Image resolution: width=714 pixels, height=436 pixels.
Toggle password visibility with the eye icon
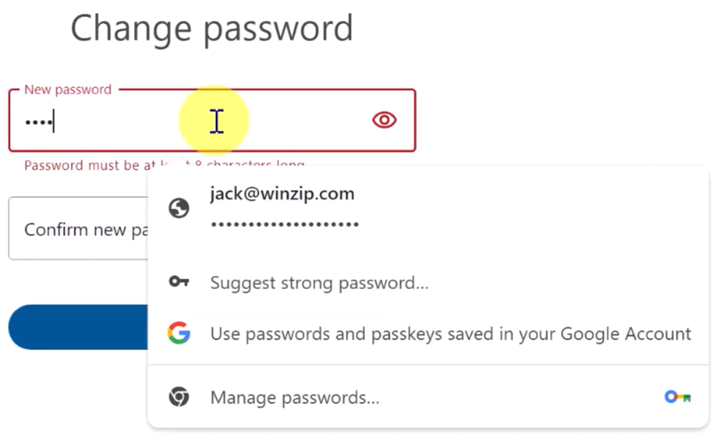(384, 120)
